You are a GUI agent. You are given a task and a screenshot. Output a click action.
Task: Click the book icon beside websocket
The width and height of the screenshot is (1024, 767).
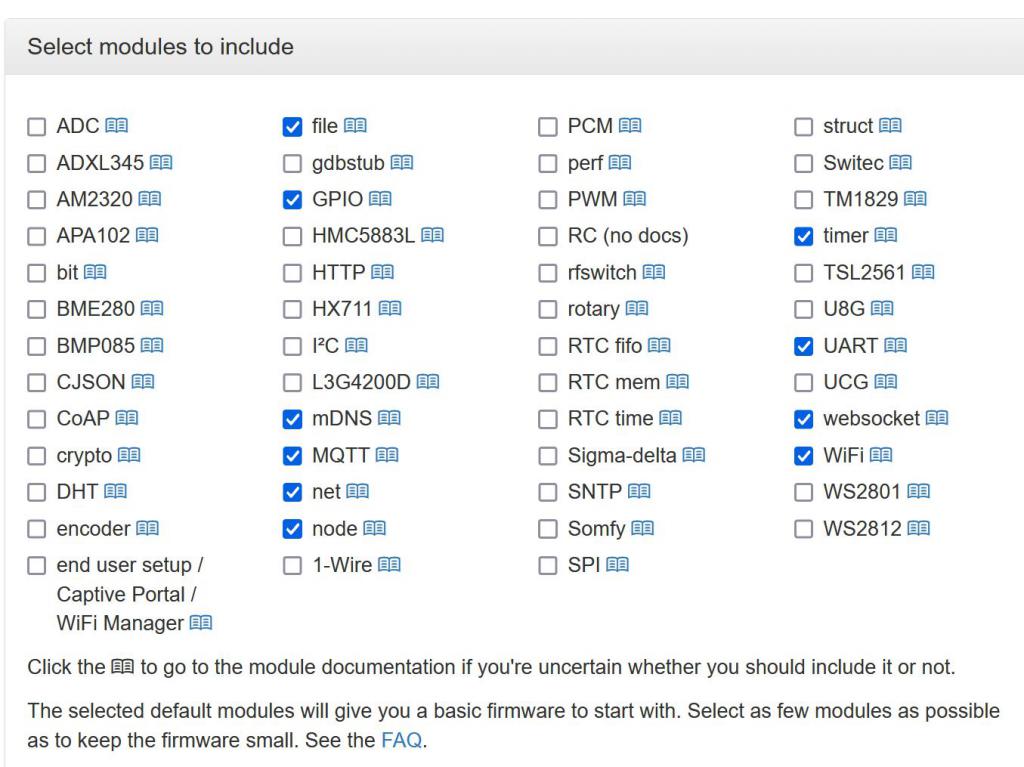click(936, 419)
